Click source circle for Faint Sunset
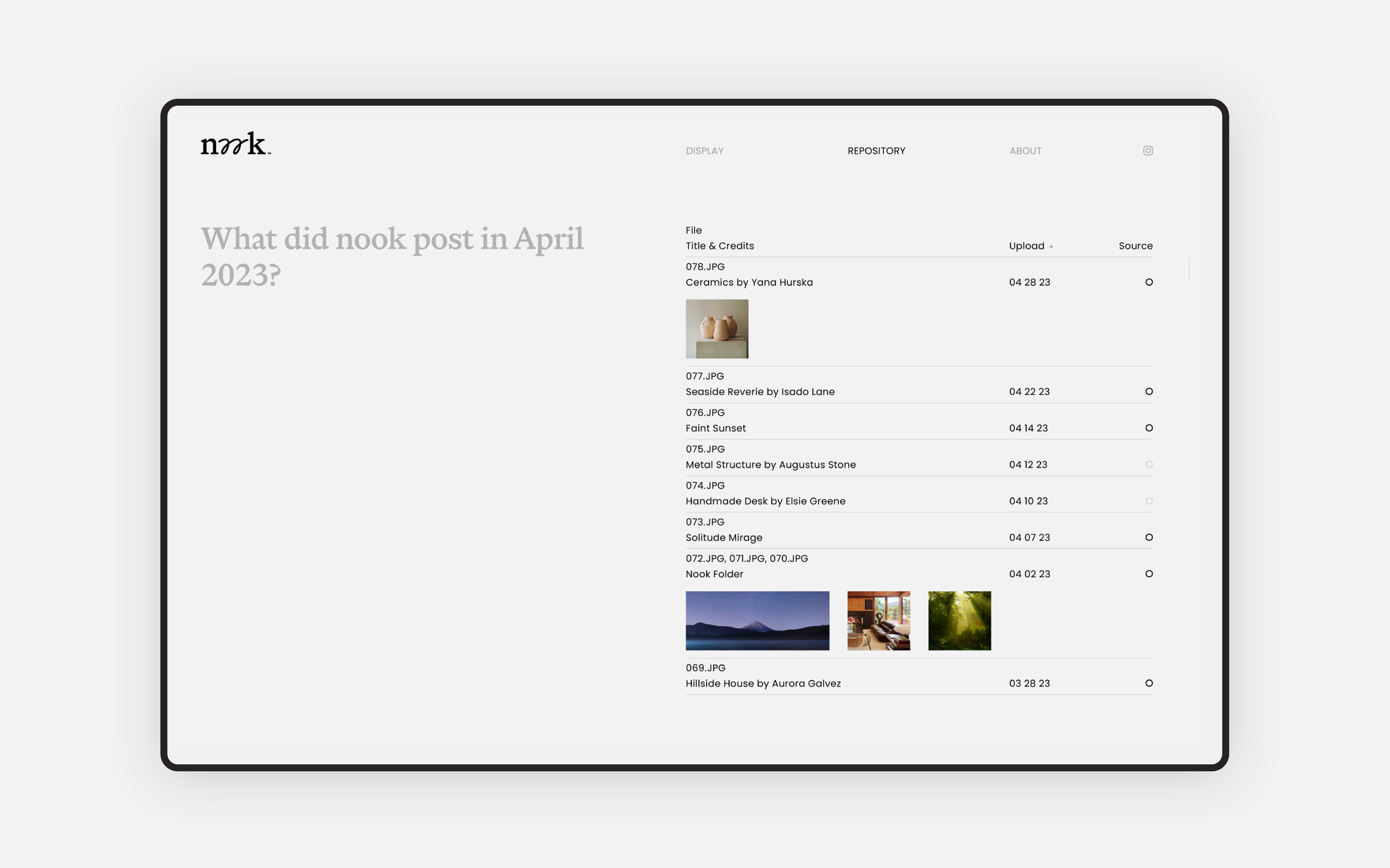1390x868 pixels. [x=1149, y=428]
